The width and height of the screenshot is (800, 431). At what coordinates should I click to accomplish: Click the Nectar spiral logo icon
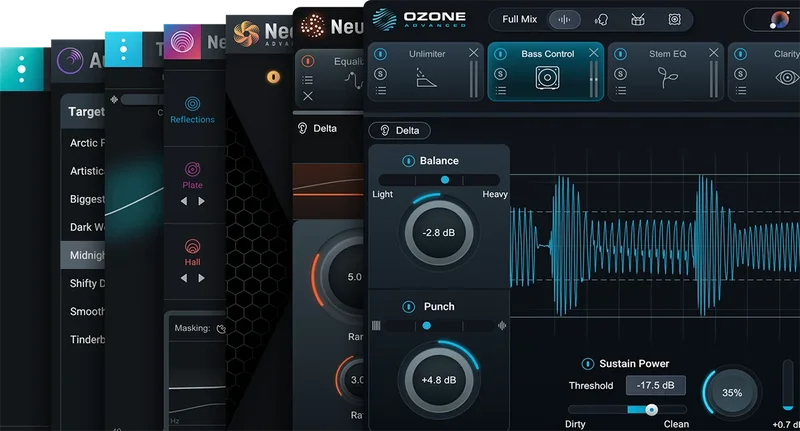click(246, 34)
